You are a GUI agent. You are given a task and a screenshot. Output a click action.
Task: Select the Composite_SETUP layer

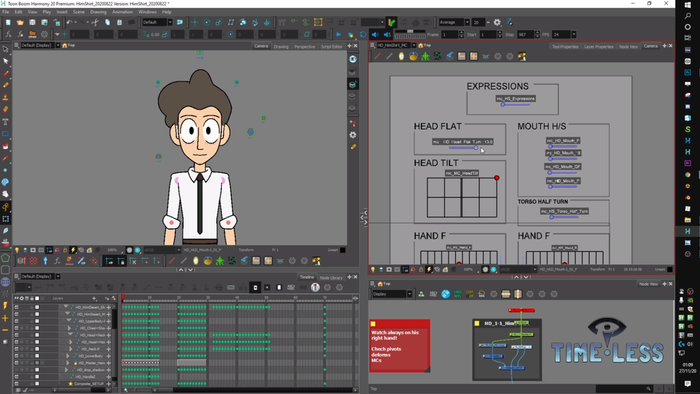pyautogui.click(x=88, y=384)
